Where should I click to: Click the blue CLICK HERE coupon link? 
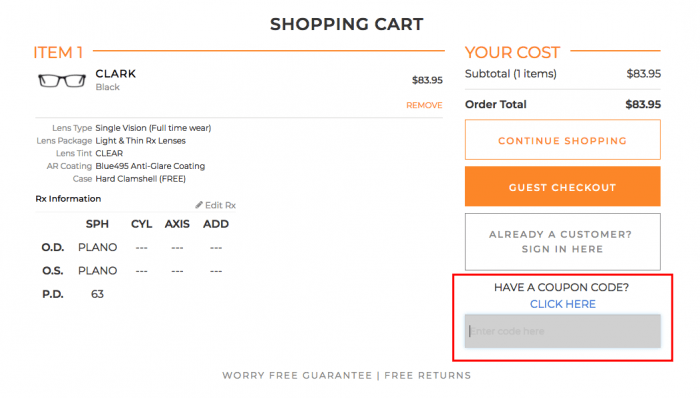[562, 304]
